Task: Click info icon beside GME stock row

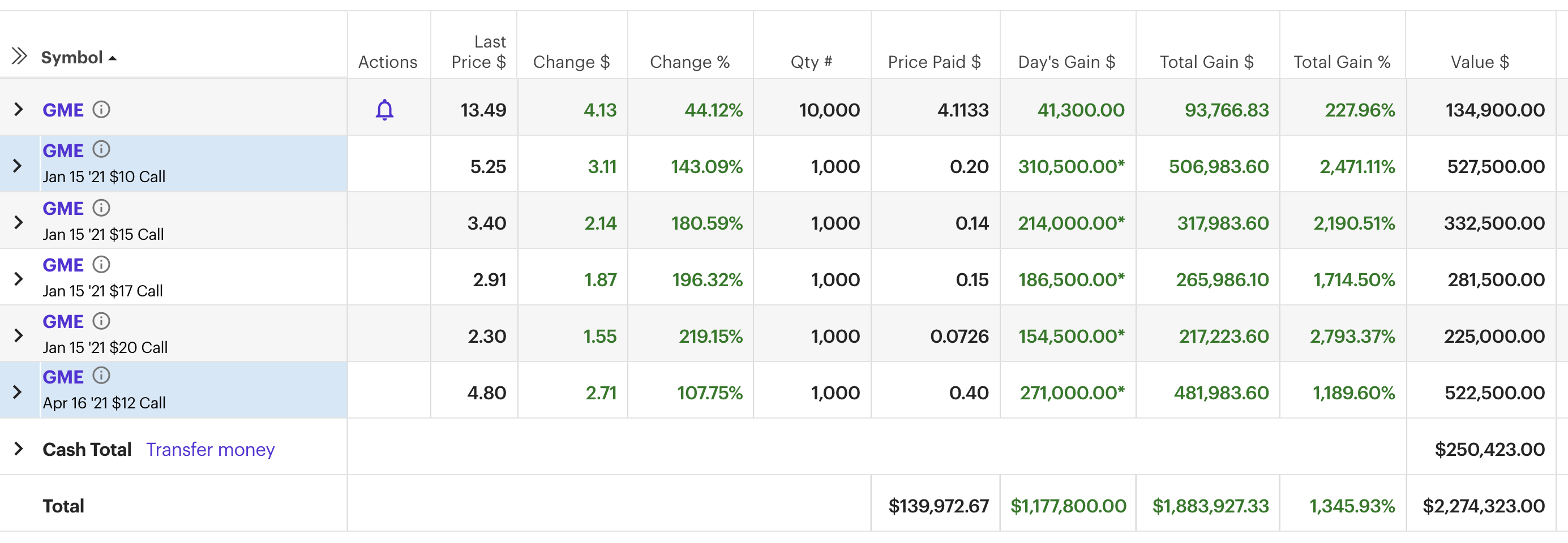Action: [x=101, y=110]
